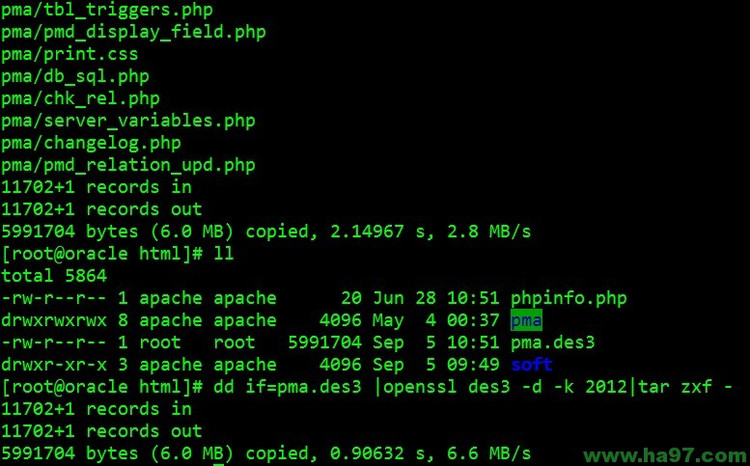Screen dimensions: 750x466
Task: Click pma.des3 filename in the ll listing
Action: pyautogui.click(x=552, y=342)
